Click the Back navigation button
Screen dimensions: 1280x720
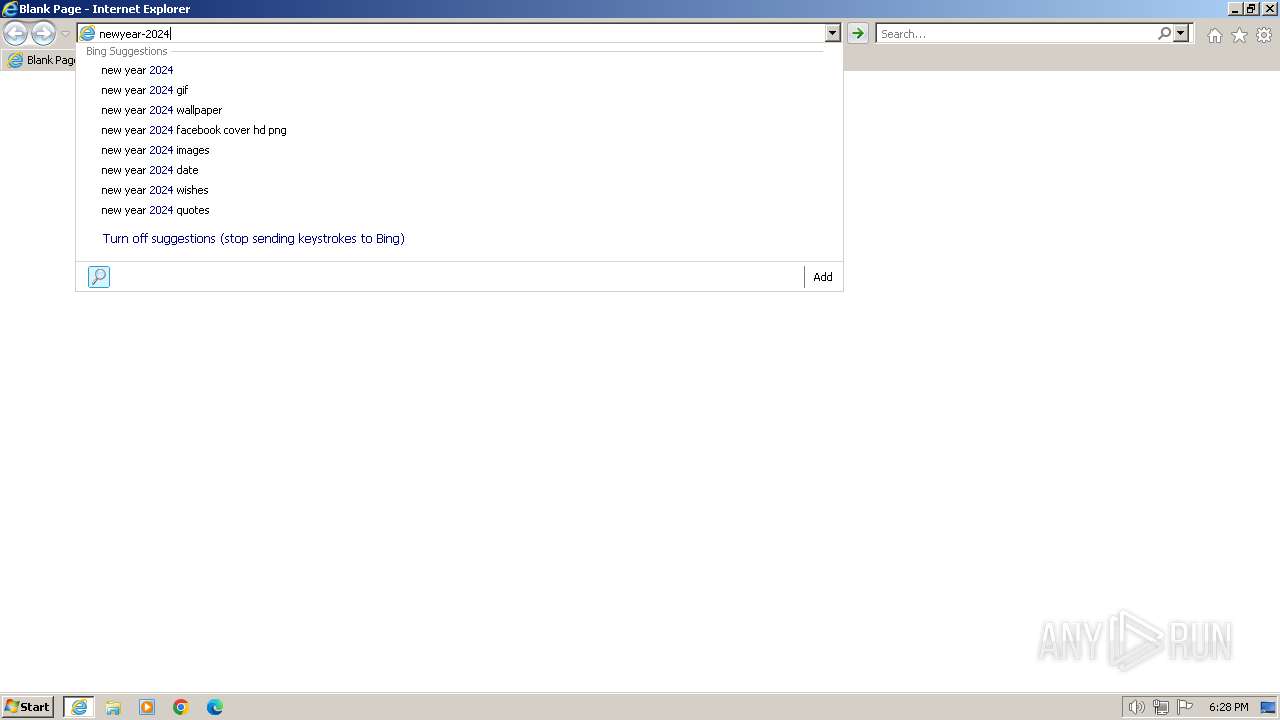pos(15,33)
